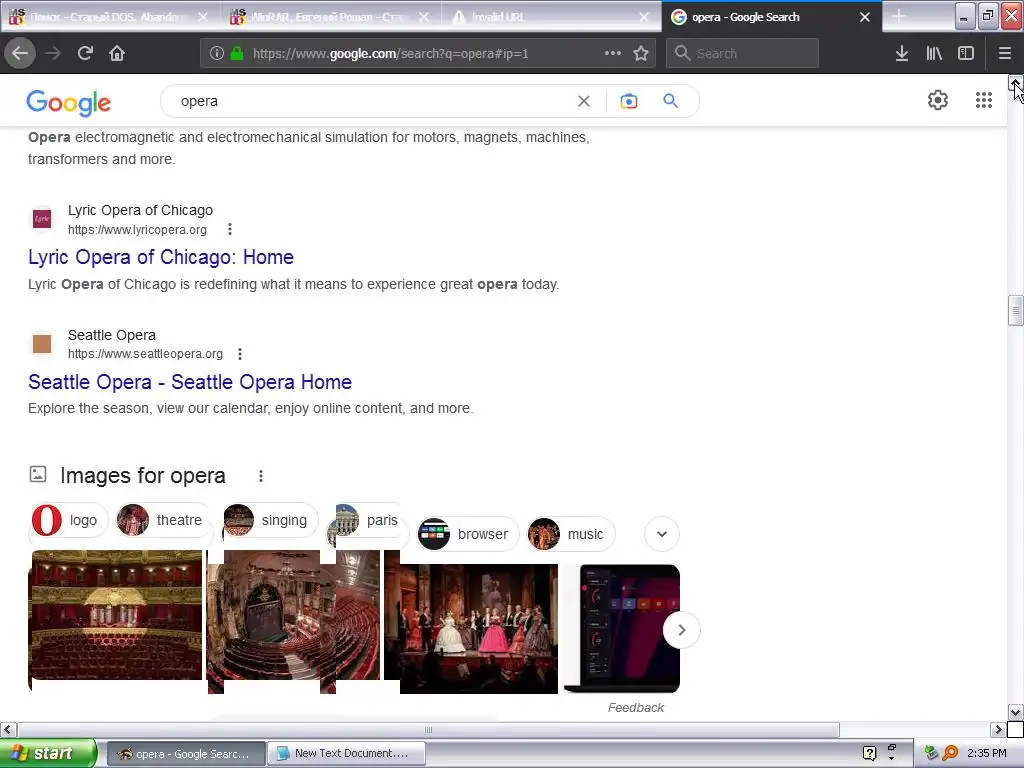This screenshot has height=768, width=1024.
Task: Open the Opera browser laptop thumbnail
Action: [x=622, y=629]
